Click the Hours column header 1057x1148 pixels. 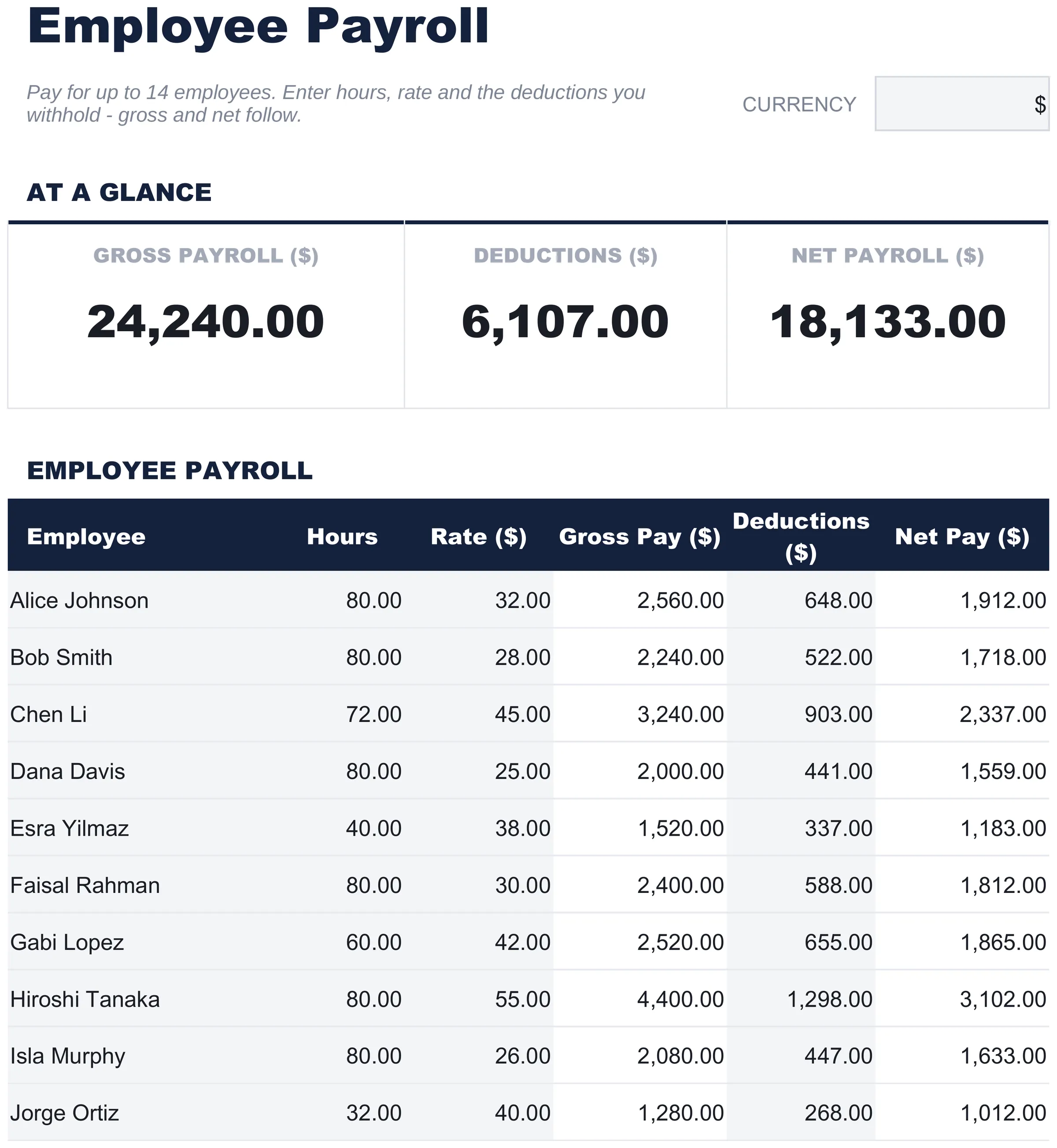[x=342, y=537]
